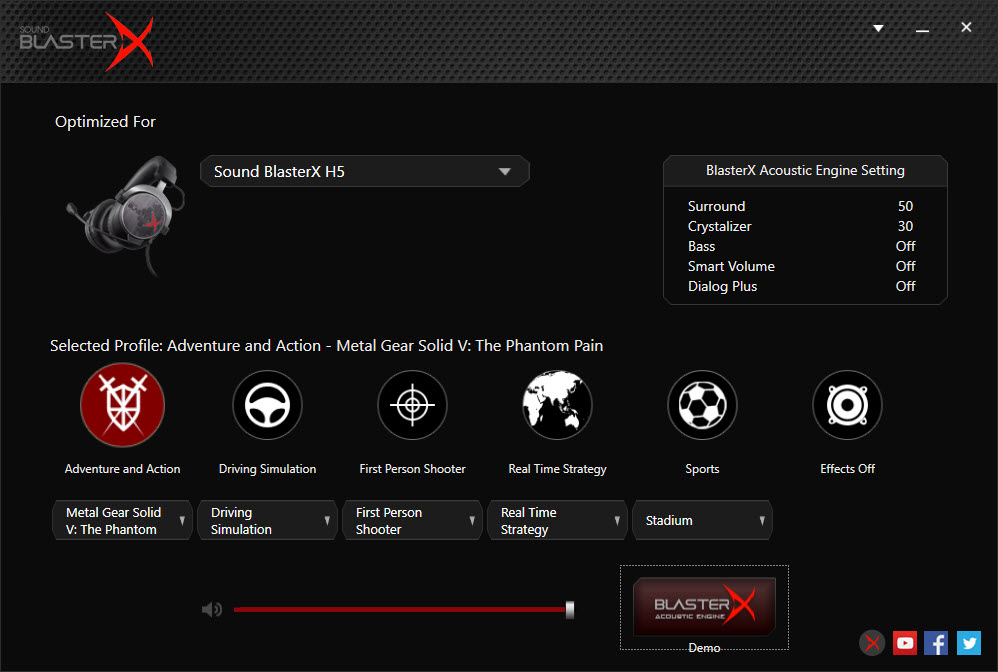Click the Effects Off label

(847, 469)
